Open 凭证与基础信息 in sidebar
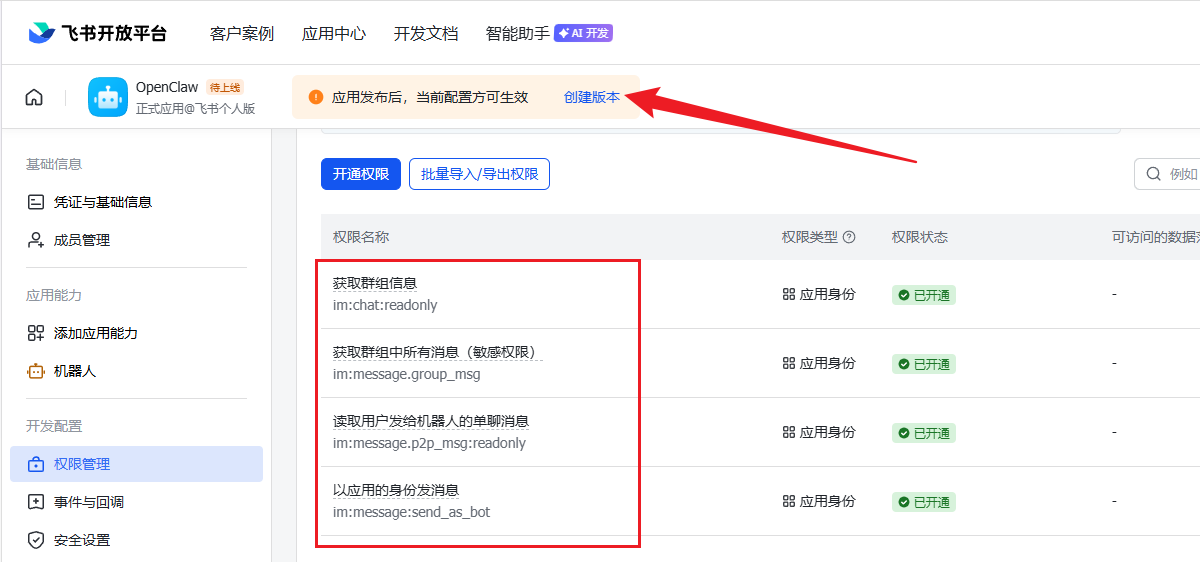Image resolution: width=1200 pixels, height=562 pixels. tap(102, 202)
